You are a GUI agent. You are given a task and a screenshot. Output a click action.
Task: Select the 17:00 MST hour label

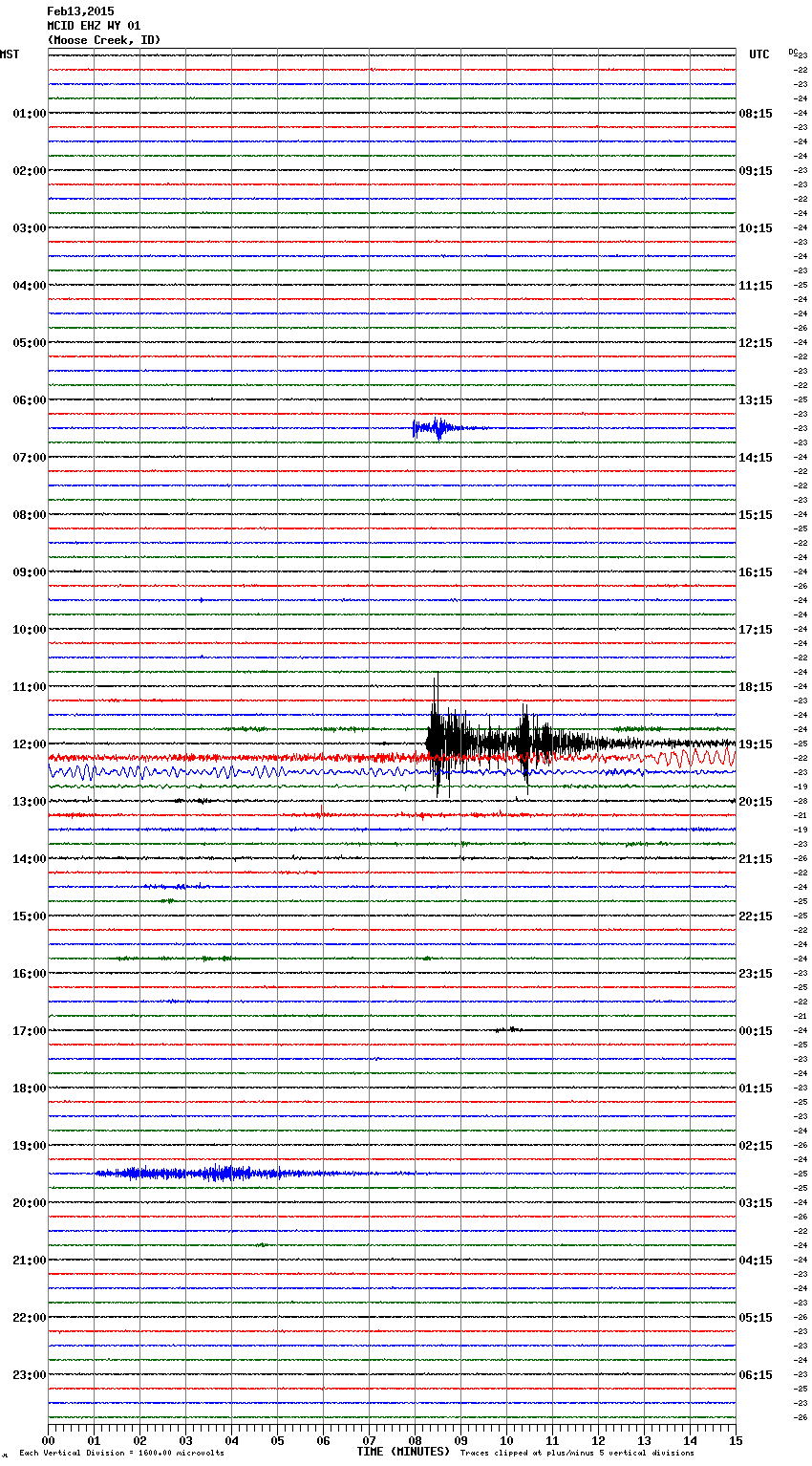coord(30,1031)
